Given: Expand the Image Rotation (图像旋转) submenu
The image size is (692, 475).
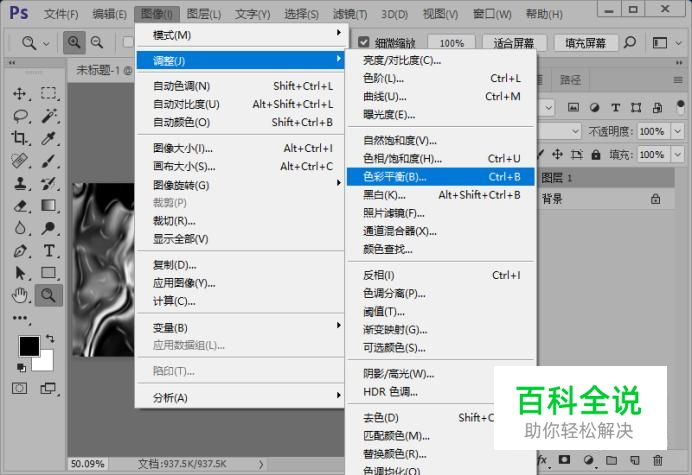Looking at the screenshot, I should pyautogui.click(x=240, y=185).
